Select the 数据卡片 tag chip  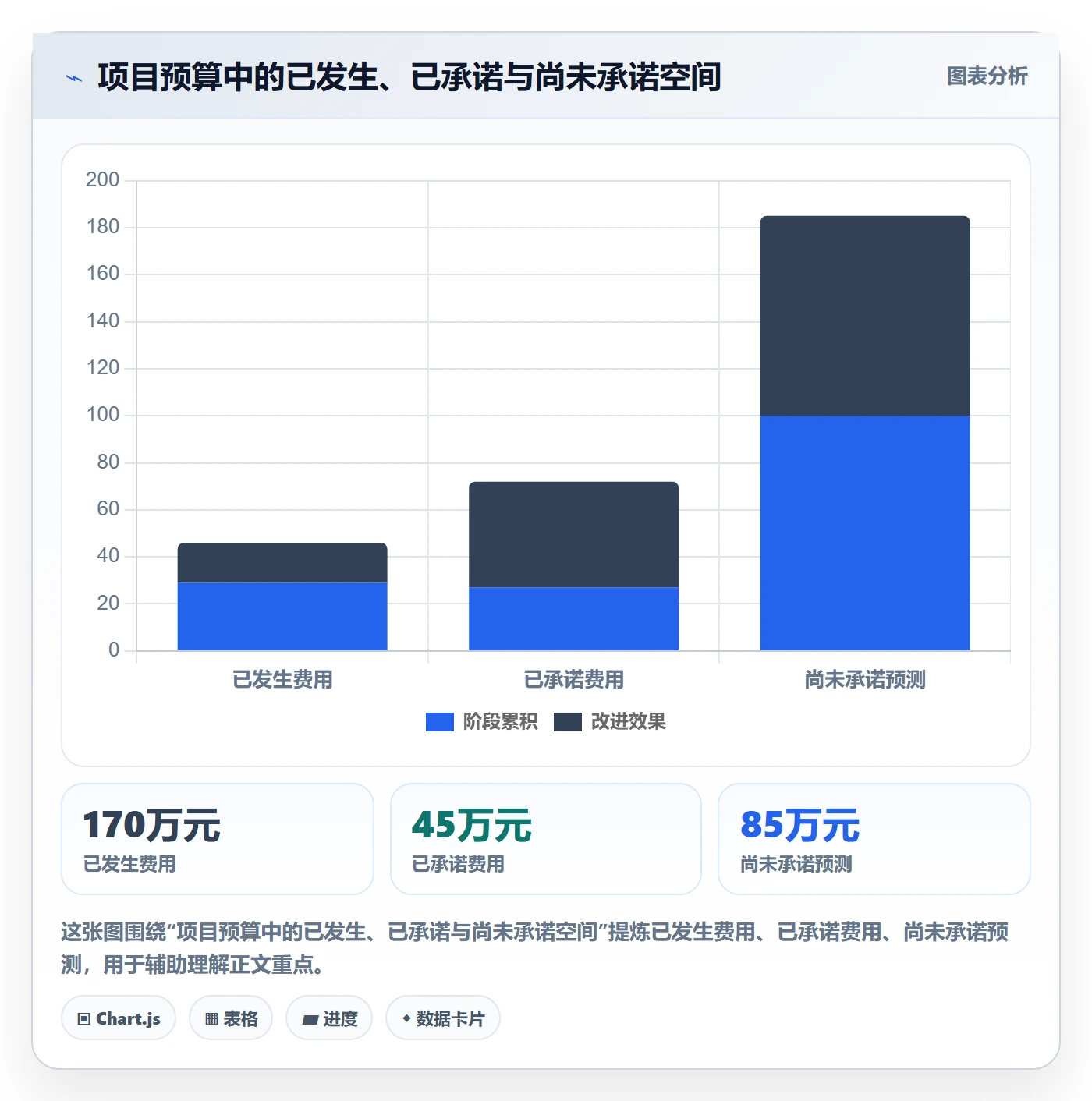point(443,1018)
